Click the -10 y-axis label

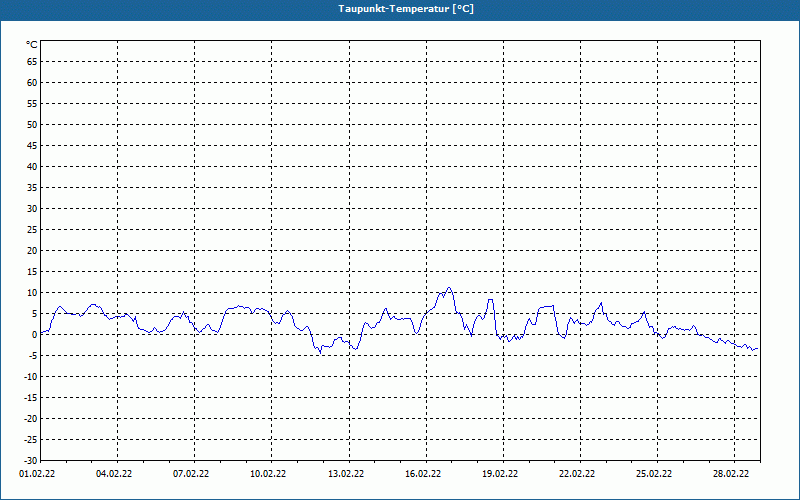point(31,377)
